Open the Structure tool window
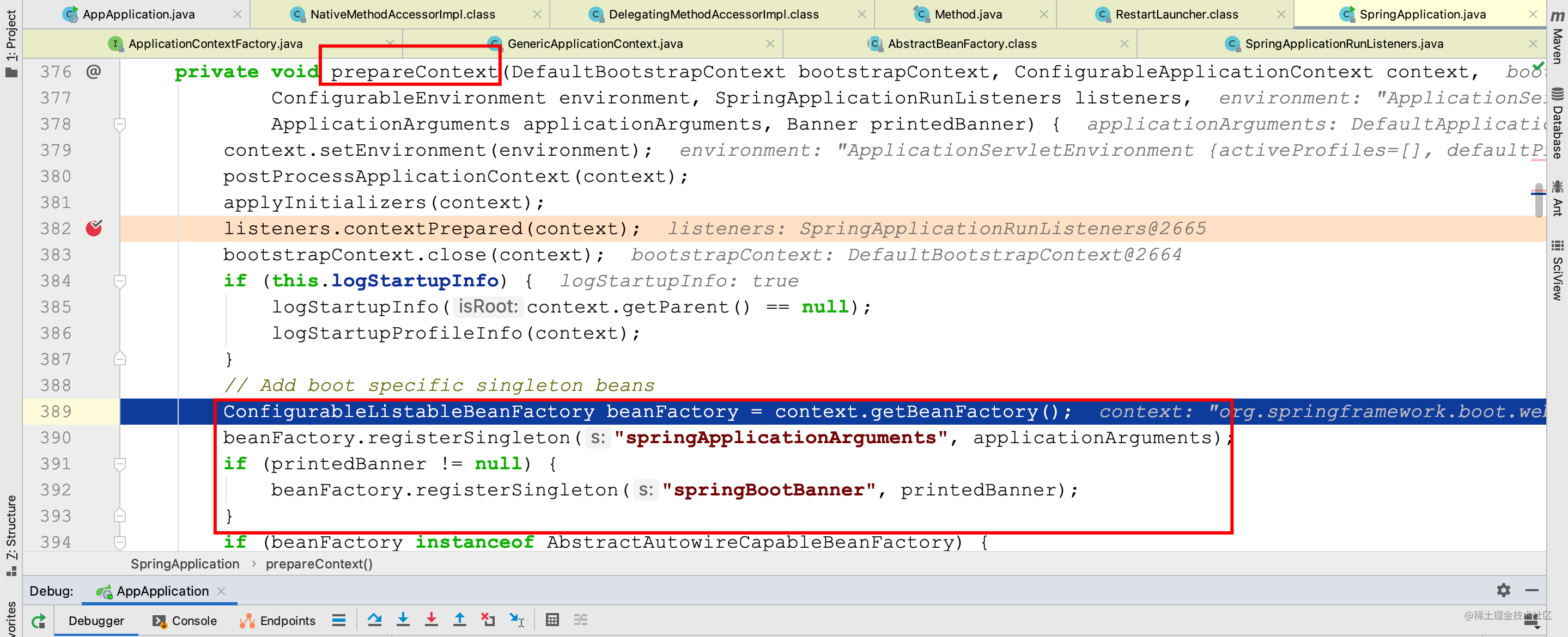 click(x=11, y=535)
